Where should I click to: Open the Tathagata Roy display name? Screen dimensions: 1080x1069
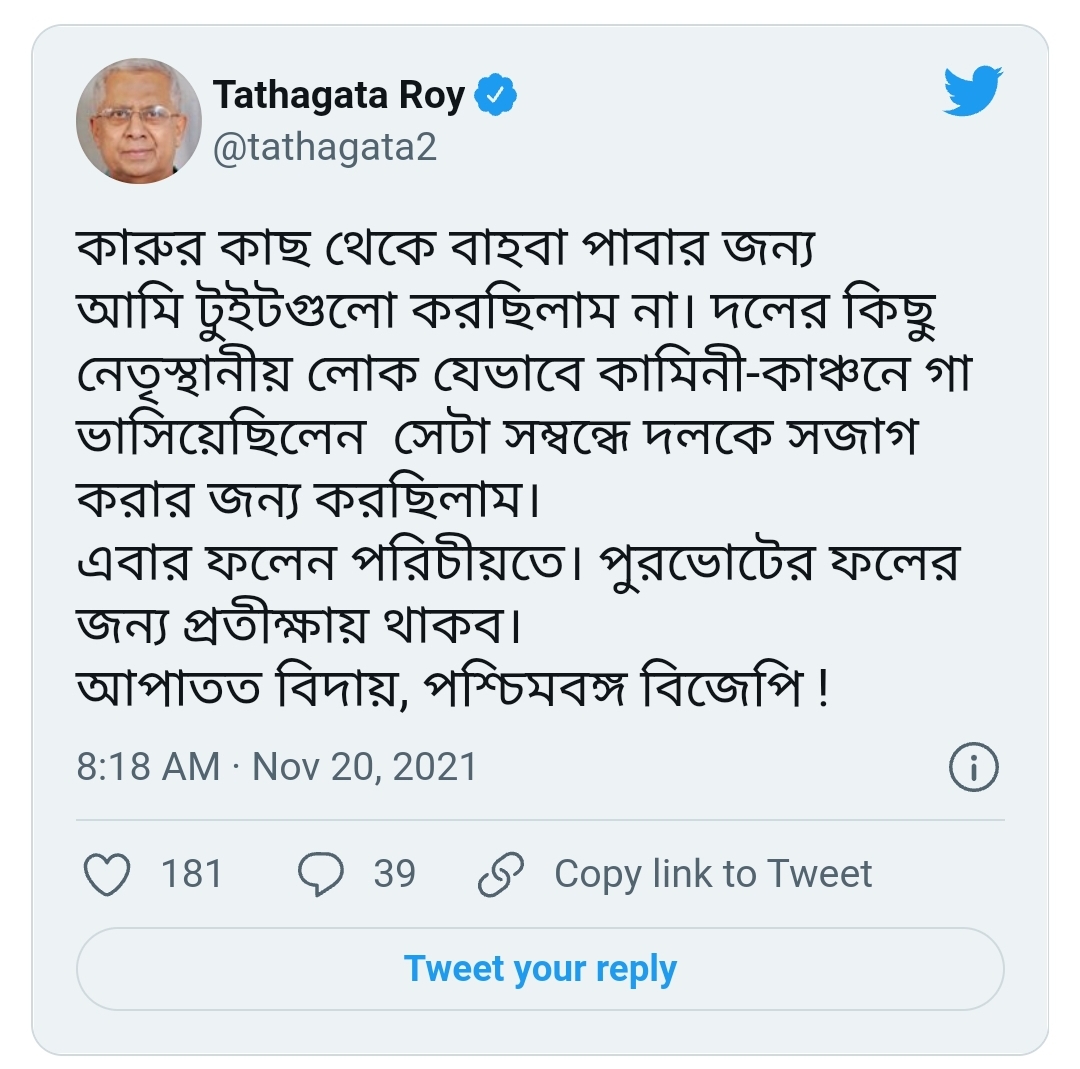point(339,94)
